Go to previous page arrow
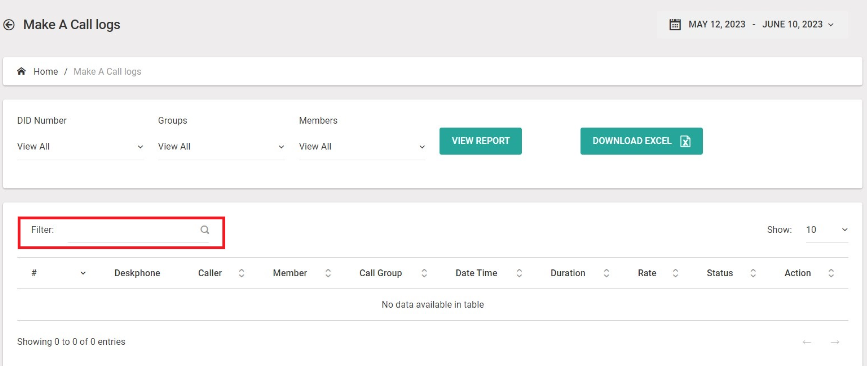The height and width of the screenshot is (366, 867). pyautogui.click(x=807, y=342)
